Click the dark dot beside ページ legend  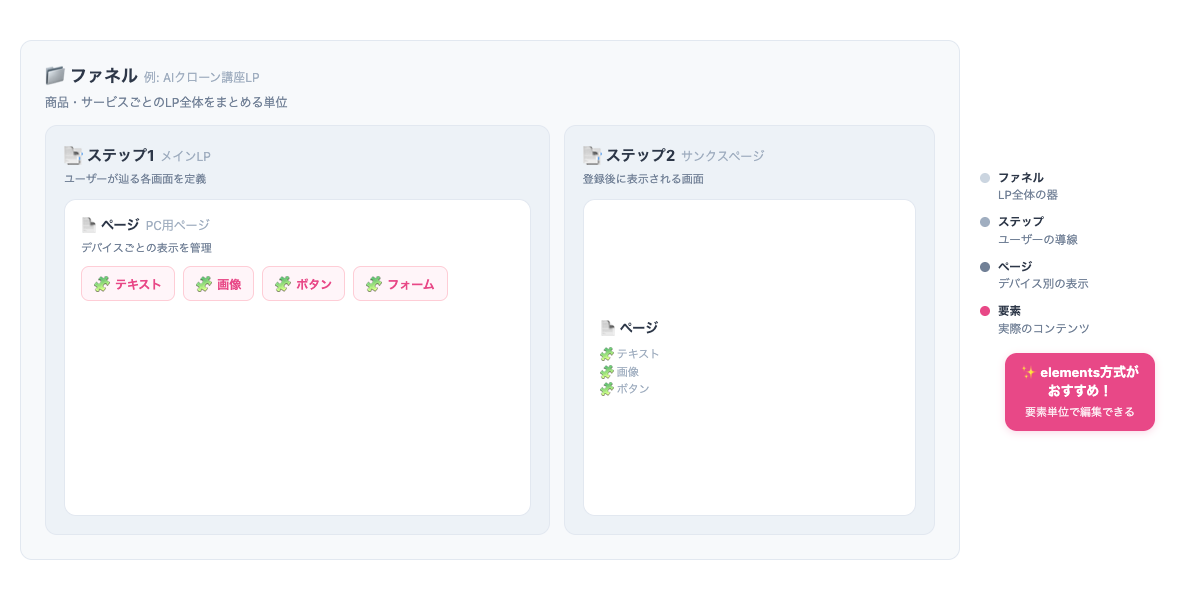tap(984, 266)
